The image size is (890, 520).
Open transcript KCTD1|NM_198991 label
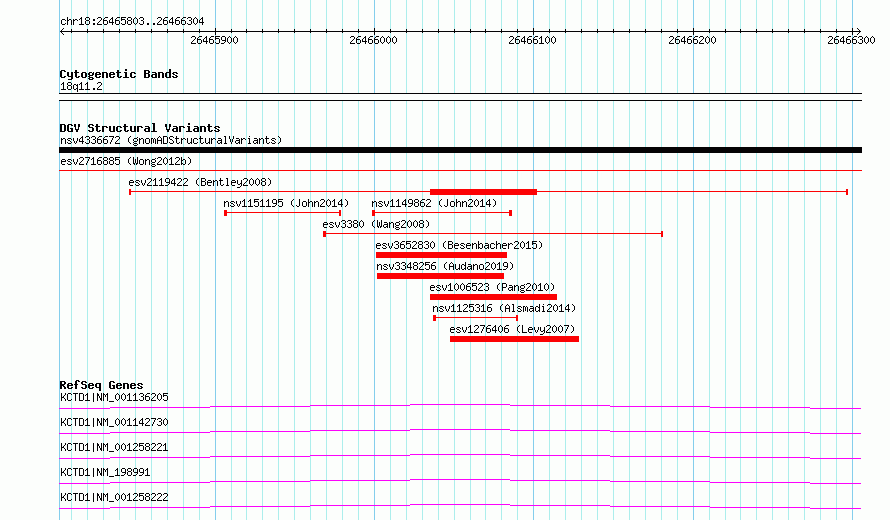coord(105,472)
